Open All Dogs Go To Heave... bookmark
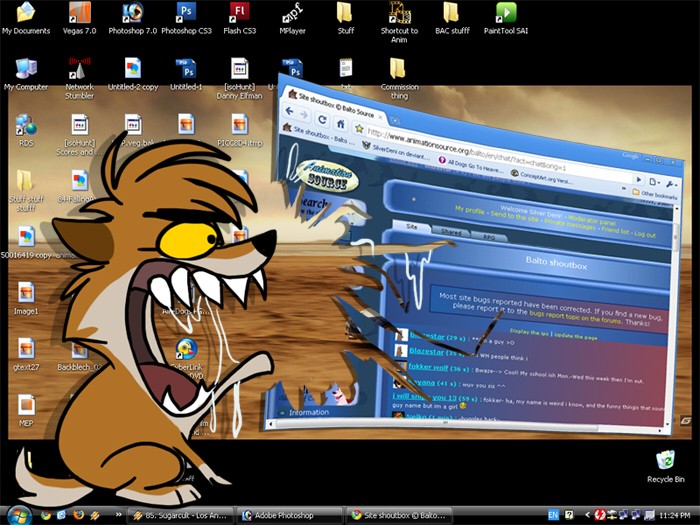The image size is (700, 525). [x=471, y=166]
